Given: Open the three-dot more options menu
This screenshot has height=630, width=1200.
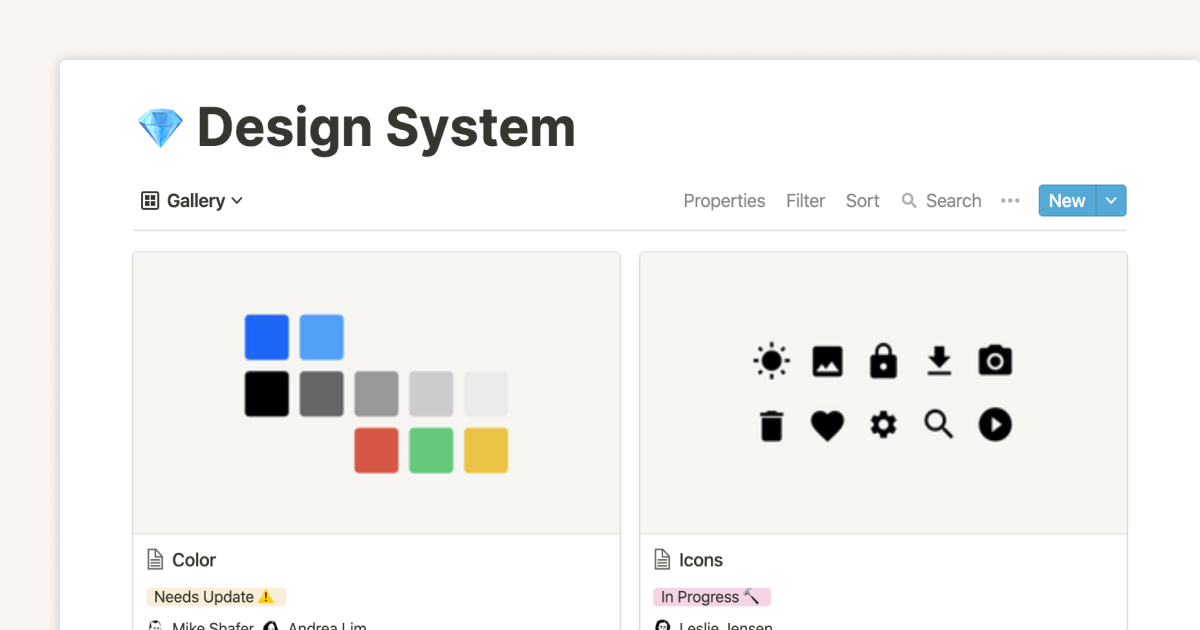Looking at the screenshot, I should coord(1010,201).
